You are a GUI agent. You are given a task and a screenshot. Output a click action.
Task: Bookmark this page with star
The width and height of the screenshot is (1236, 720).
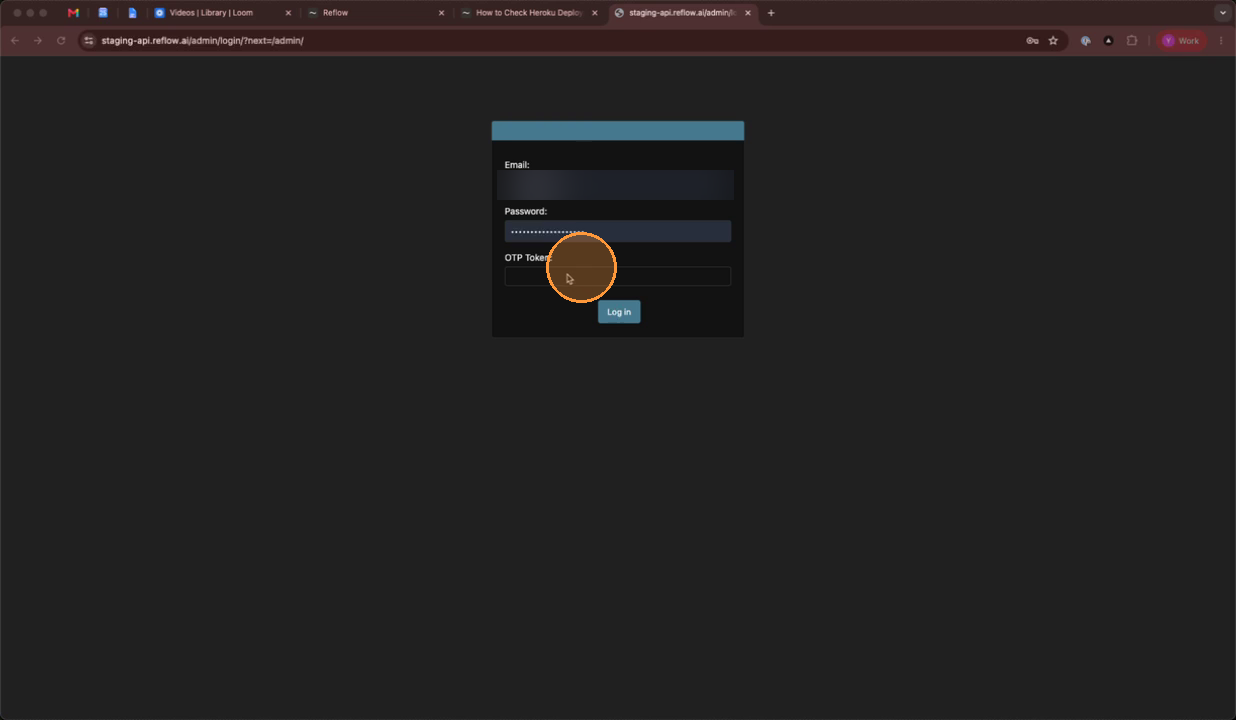(1053, 41)
